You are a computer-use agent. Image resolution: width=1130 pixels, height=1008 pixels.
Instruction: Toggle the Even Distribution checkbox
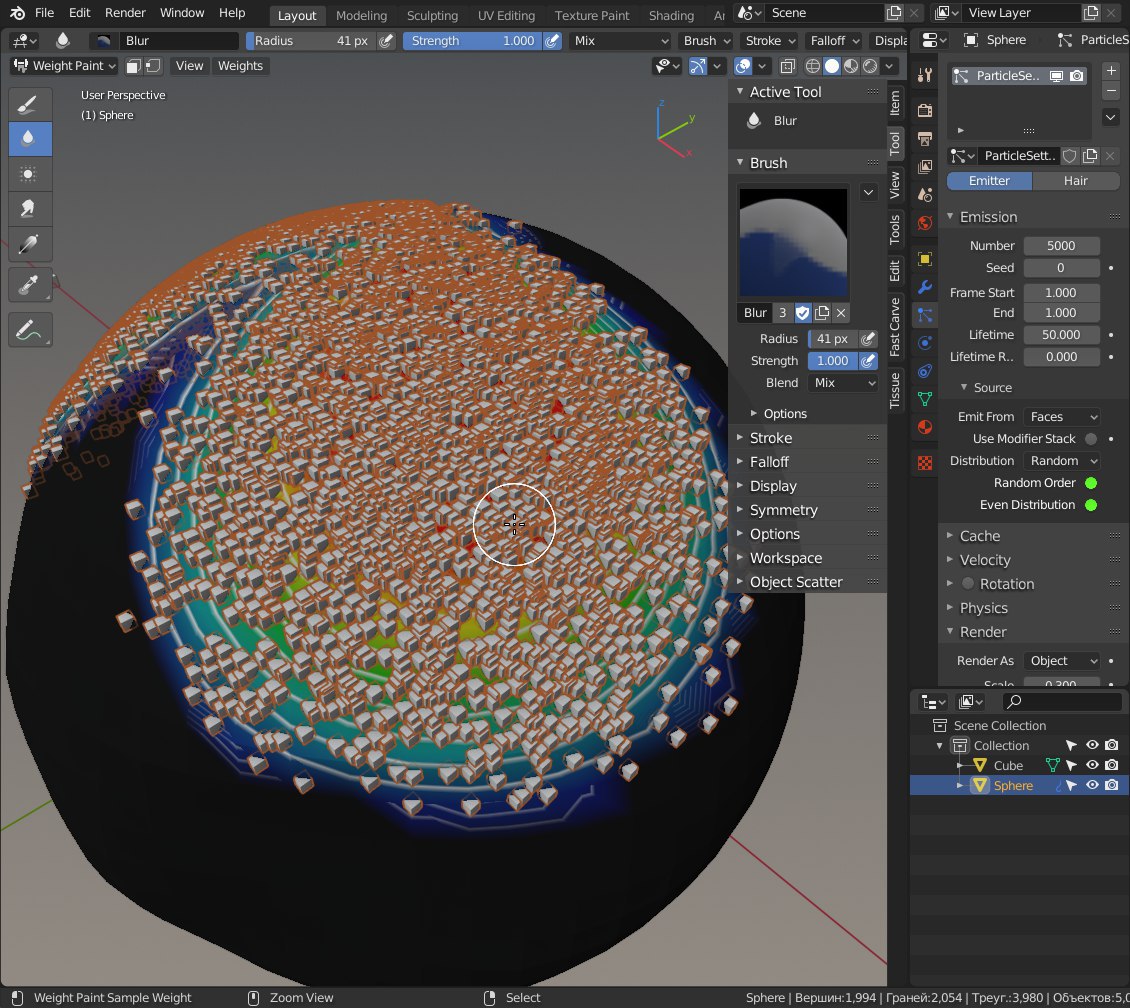1090,505
